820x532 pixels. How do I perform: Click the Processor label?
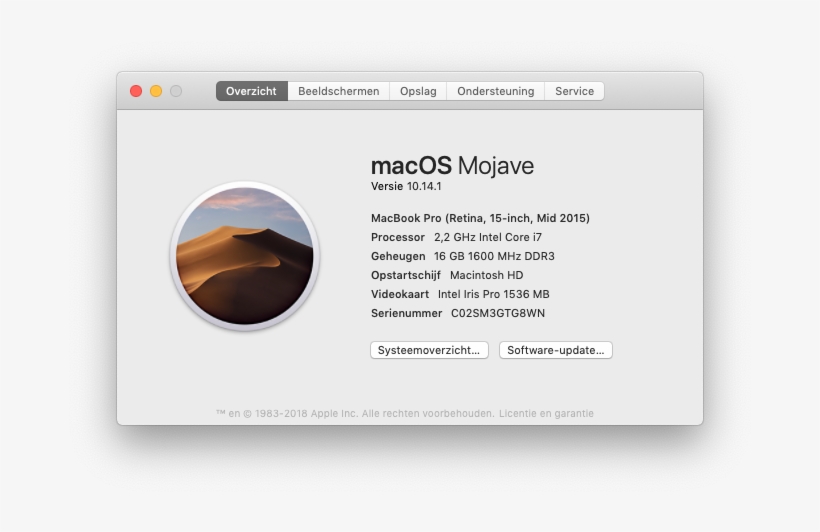click(397, 237)
